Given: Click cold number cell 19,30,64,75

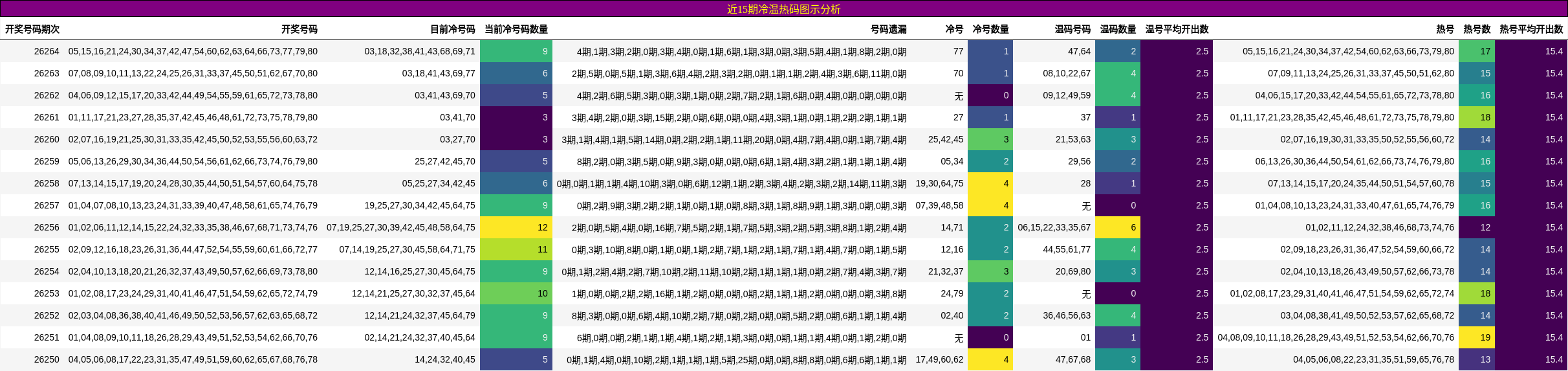Looking at the screenshot, I should click(x=939, y=183).
